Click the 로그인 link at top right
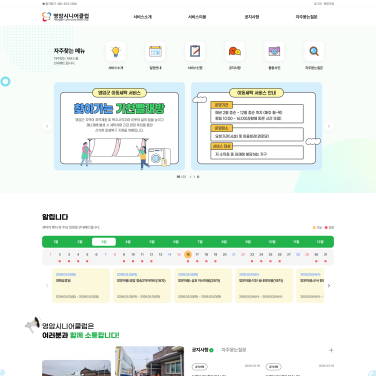The height and width of the screenshot is (376, 376). pyautogui.click(x=318, y=4)
